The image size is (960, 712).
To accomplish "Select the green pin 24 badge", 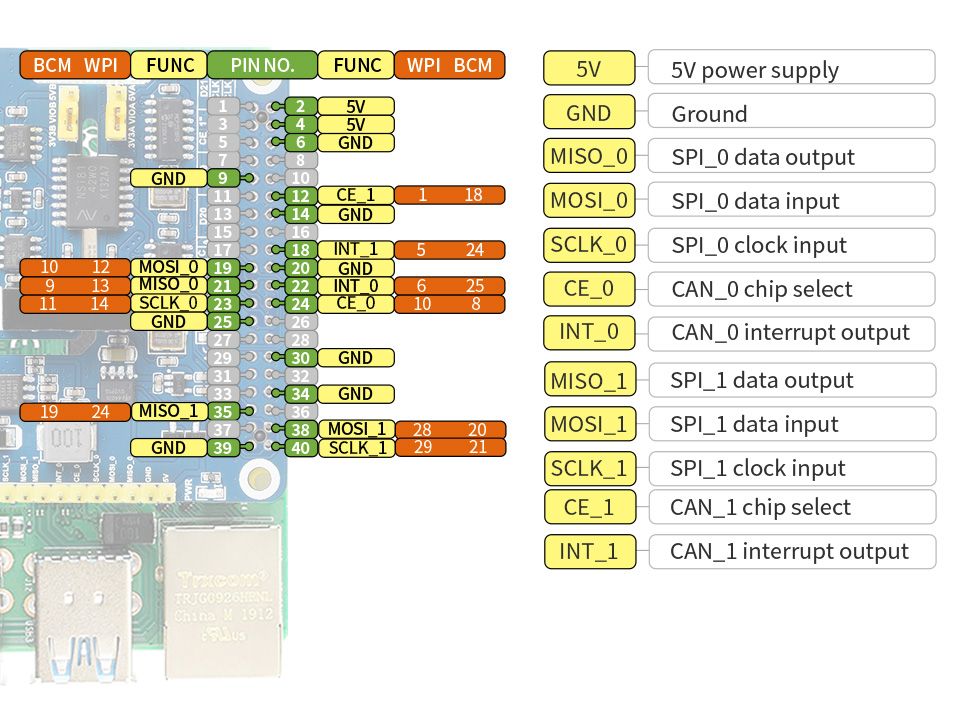I will (x=300, y=303).
